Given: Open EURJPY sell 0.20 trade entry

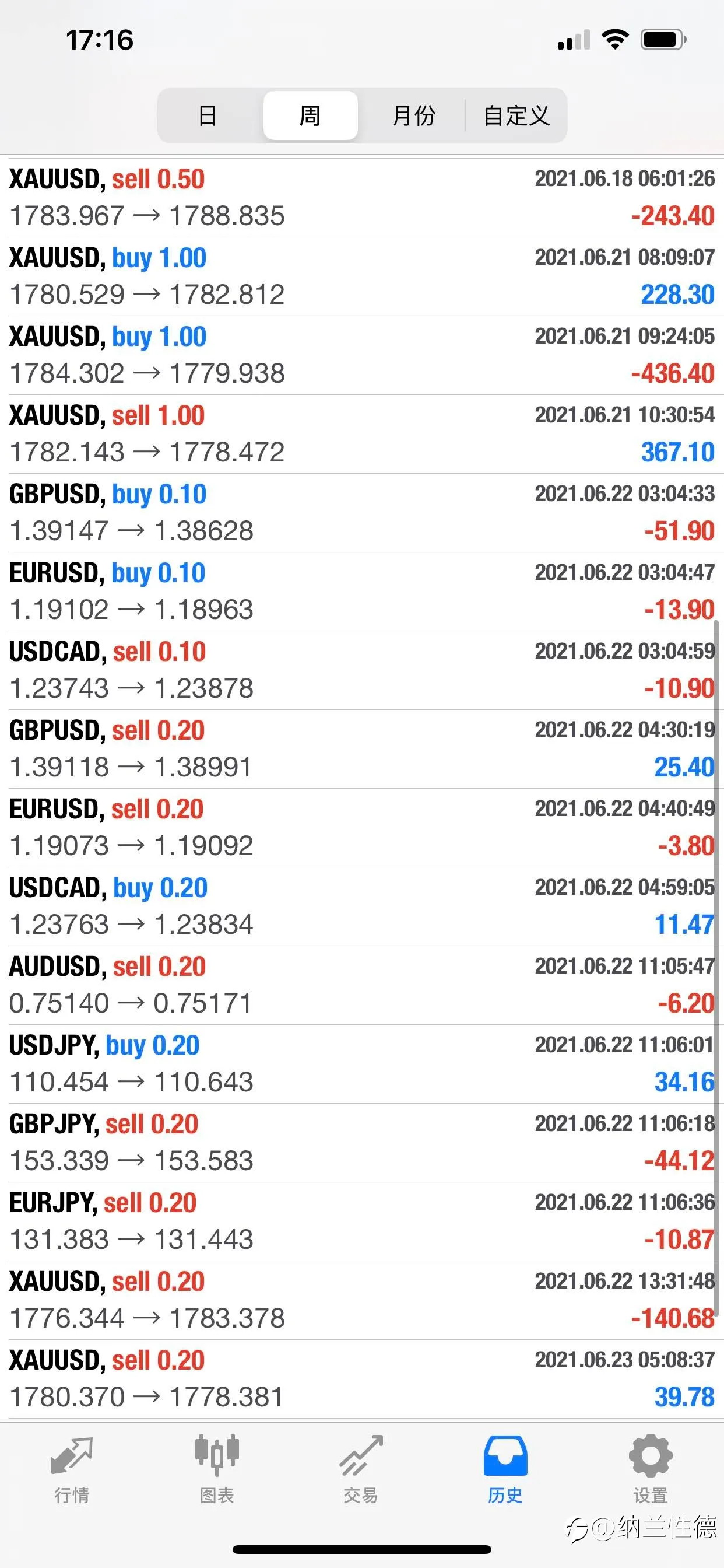Looking at the screenshot, I should (x=362, y=1221).
